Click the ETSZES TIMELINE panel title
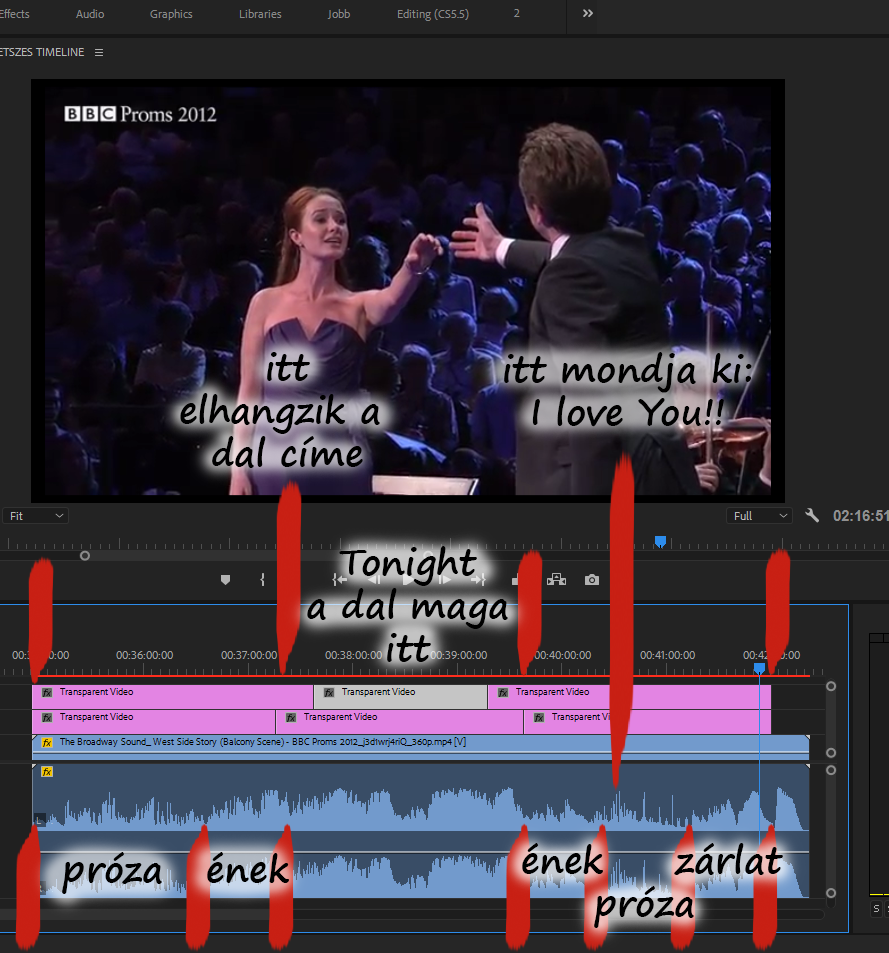This screenshot has width=889, height=953. coord(42,52)
